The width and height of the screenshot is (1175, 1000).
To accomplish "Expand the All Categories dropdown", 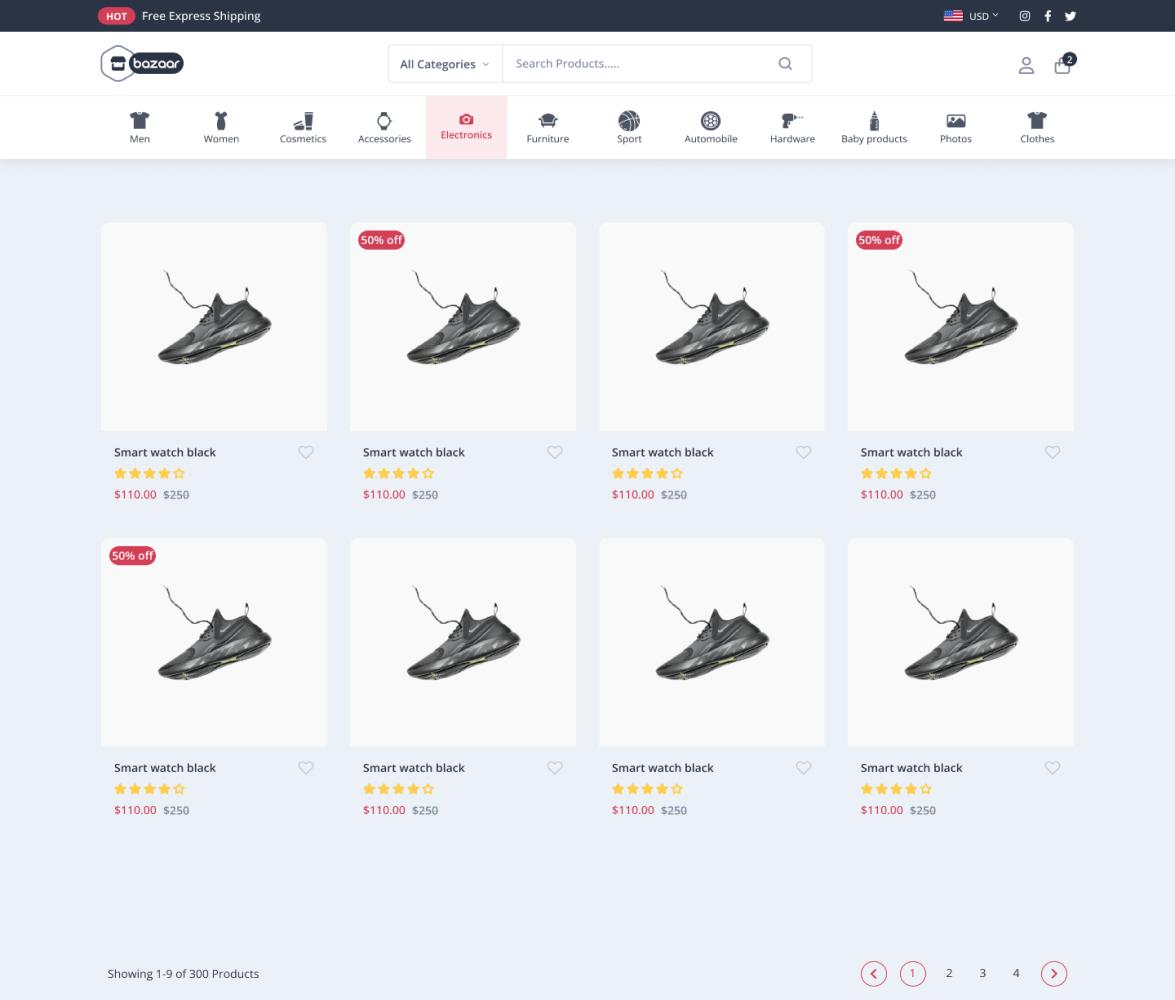I will pyautogui.click(x=445, y=64).
